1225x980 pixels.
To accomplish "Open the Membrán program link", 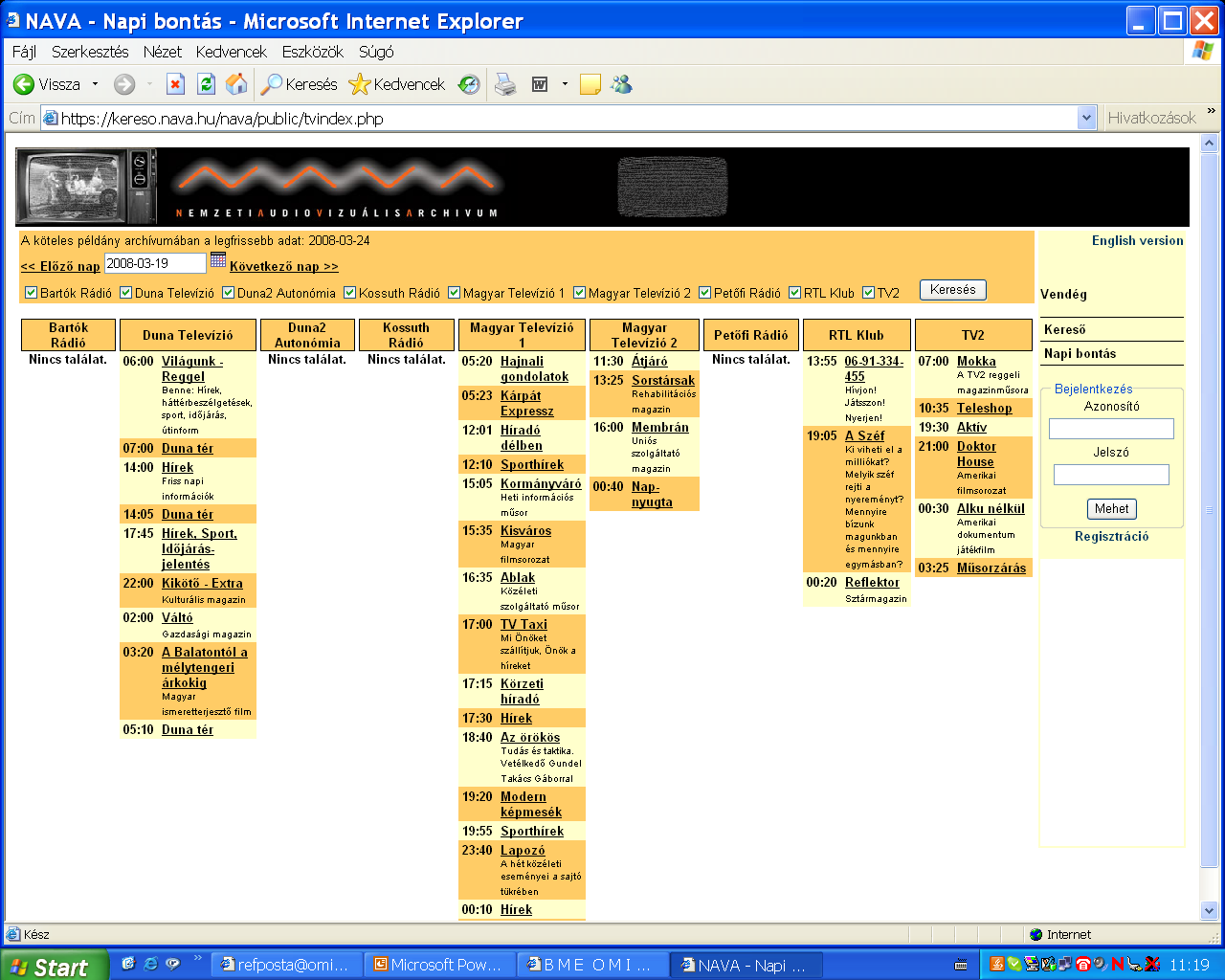I will coord(659,427).
